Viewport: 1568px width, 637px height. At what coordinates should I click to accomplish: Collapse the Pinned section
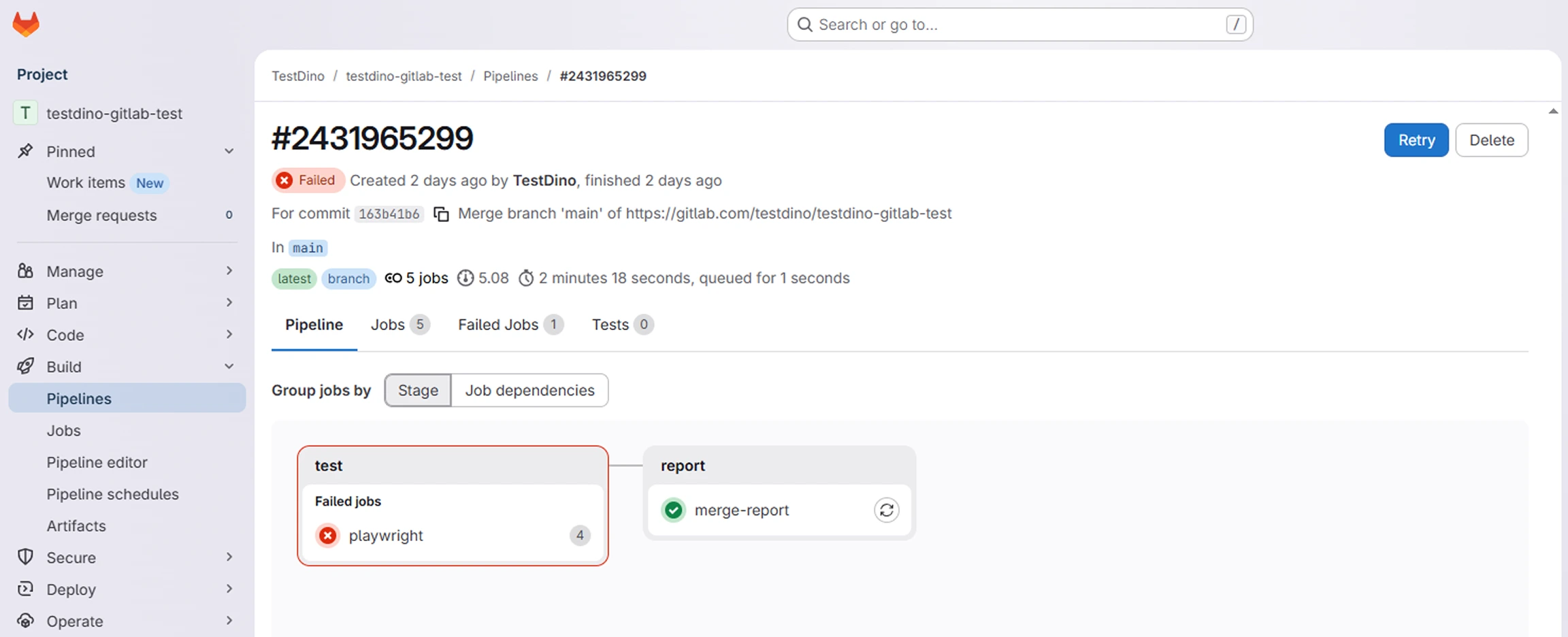tap(229, 151)
